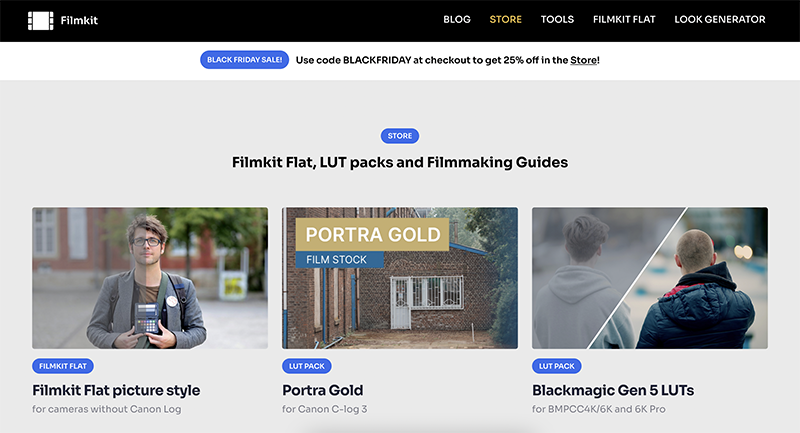Image resolution: width=800 pixels, height=433 pixels.
Task: Select the Portra Gold product title
Action: click(322, 390)
